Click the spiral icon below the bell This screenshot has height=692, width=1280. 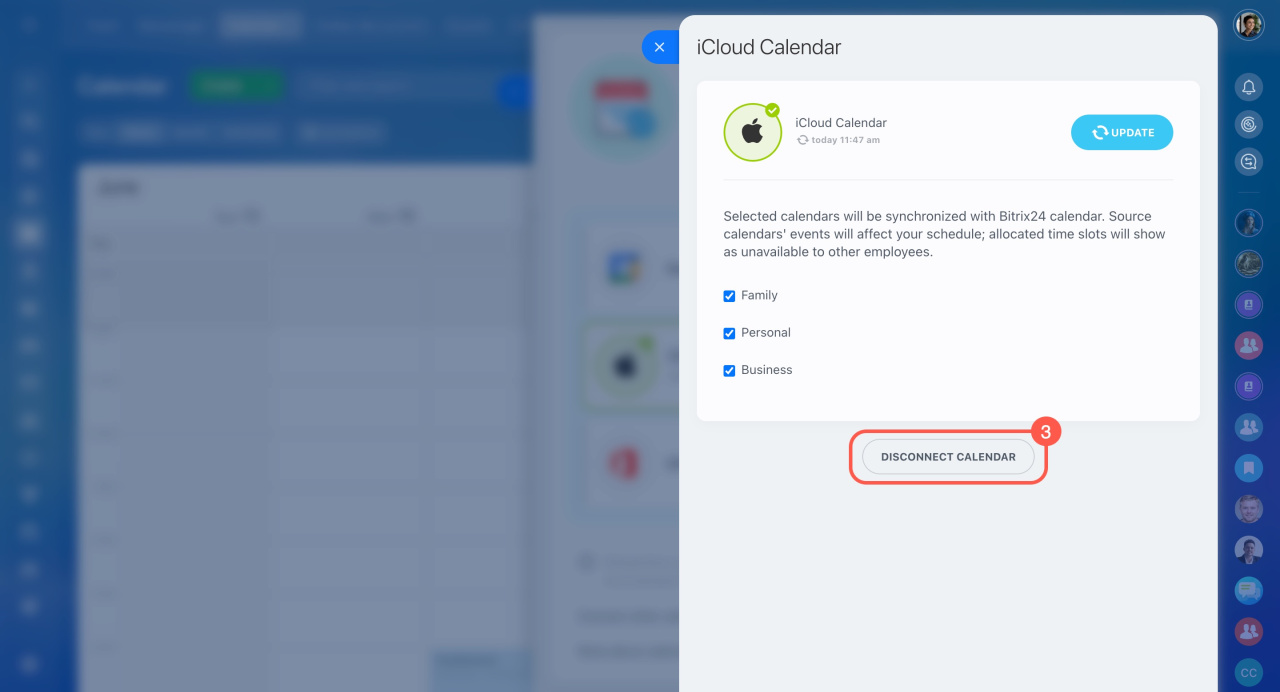pos(1248,124)
